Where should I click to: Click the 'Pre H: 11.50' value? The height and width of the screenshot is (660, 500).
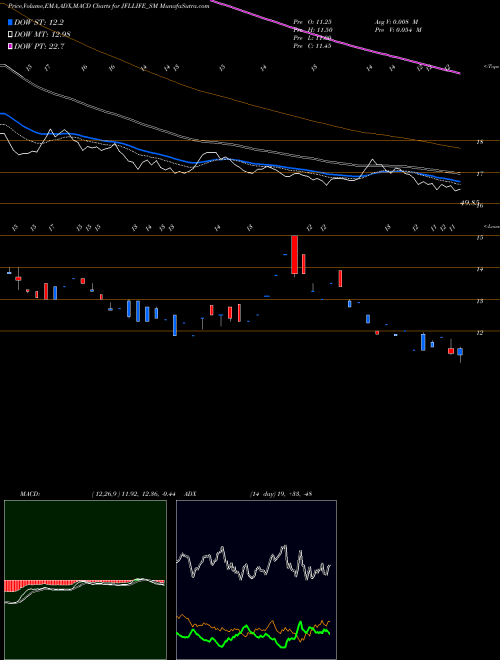point(312,30)
